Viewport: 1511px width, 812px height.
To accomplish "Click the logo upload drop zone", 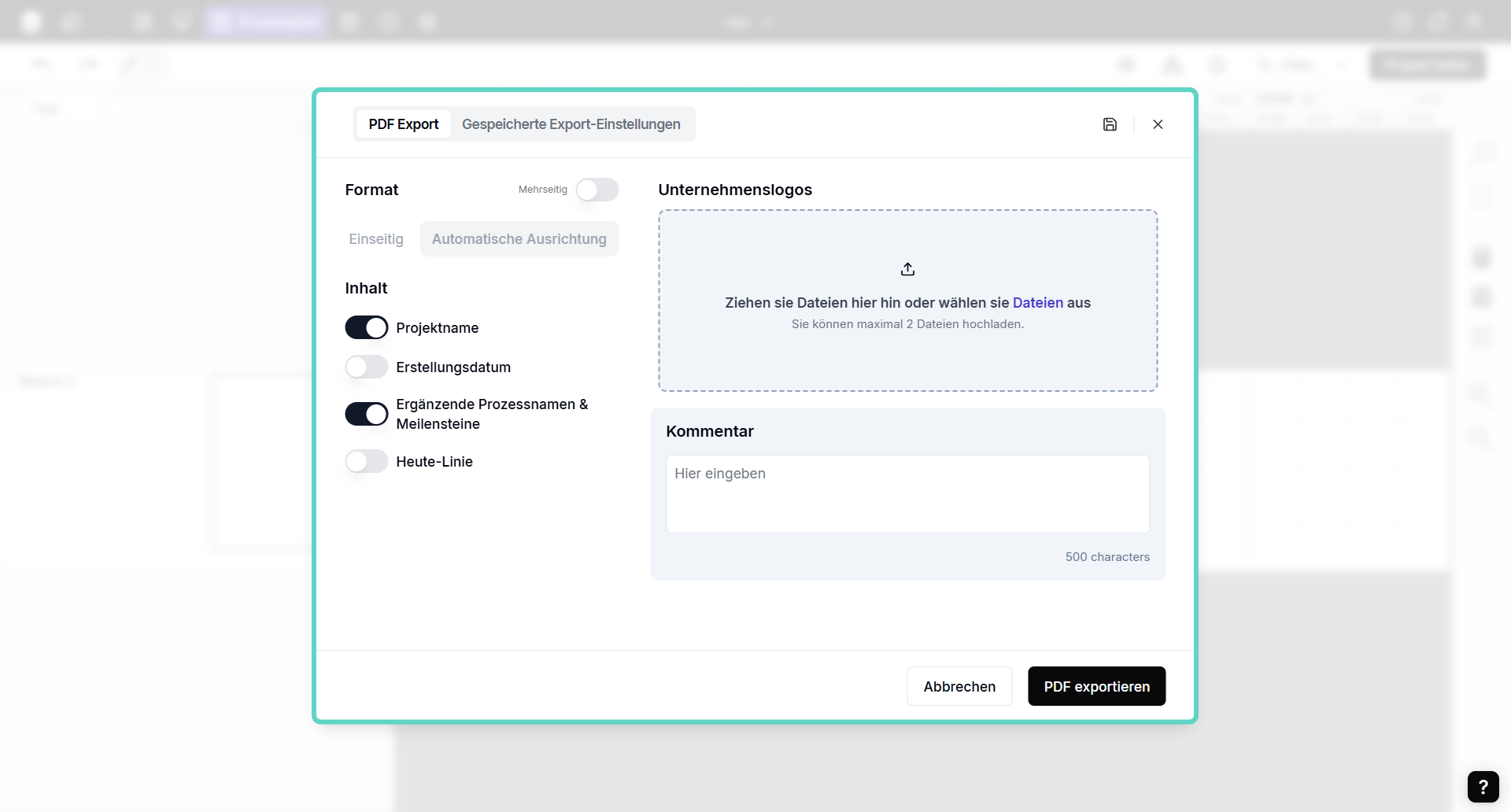I will pos(907,354).
